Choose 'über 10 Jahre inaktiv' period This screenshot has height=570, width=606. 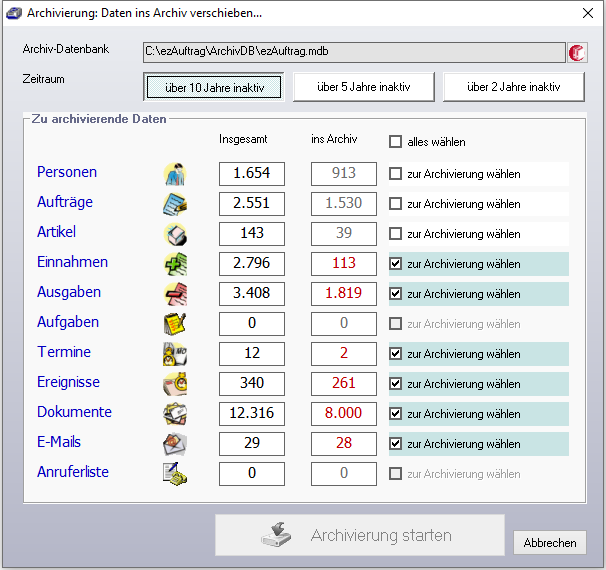[214, 87]
